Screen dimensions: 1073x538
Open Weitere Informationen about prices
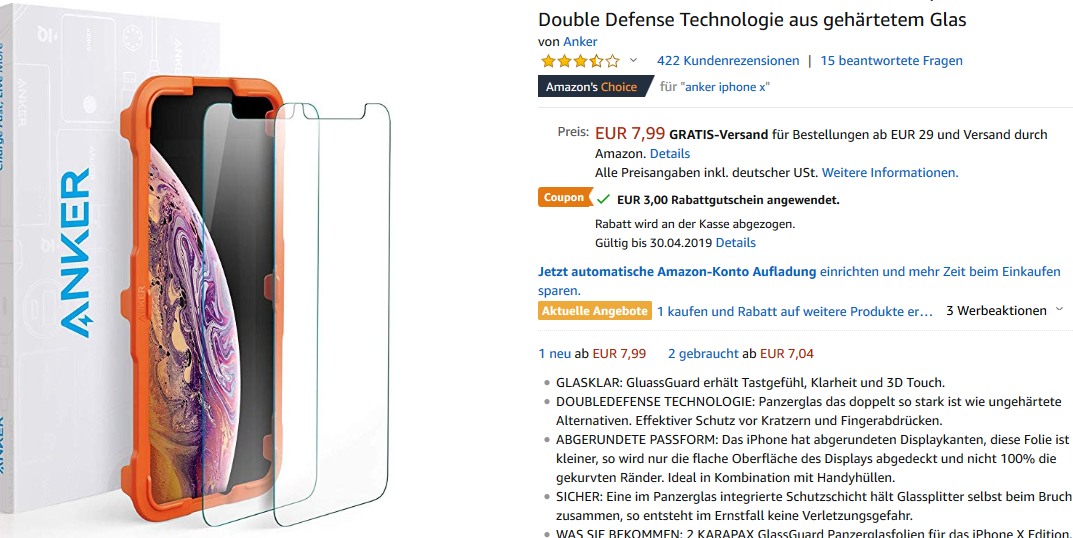(890, 173)
